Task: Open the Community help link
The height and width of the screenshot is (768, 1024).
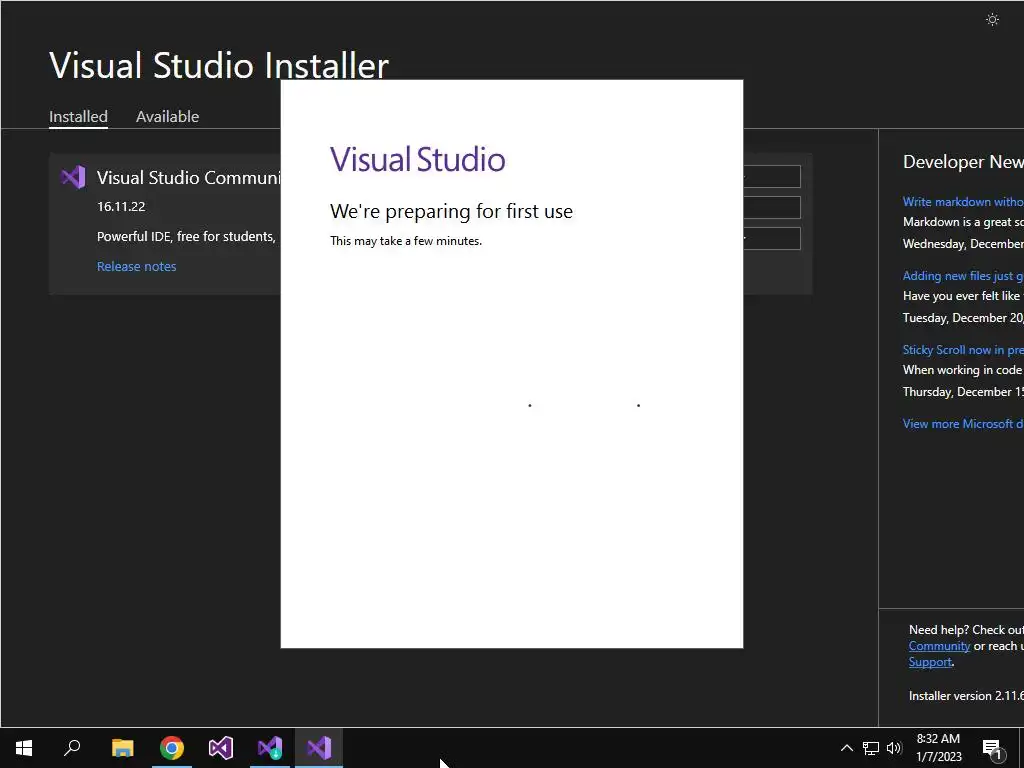Action: (x=939, y=646)
